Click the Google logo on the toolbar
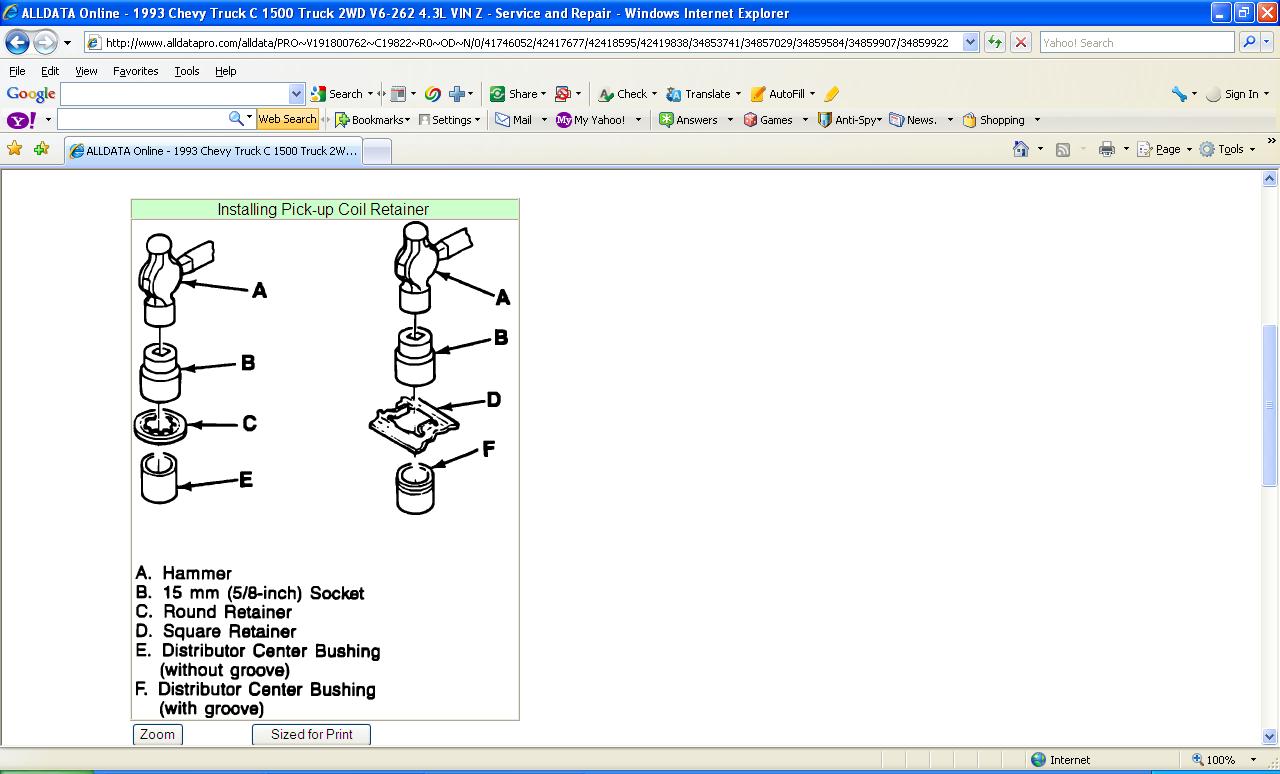1280x774 pixels. pos(31,94)
